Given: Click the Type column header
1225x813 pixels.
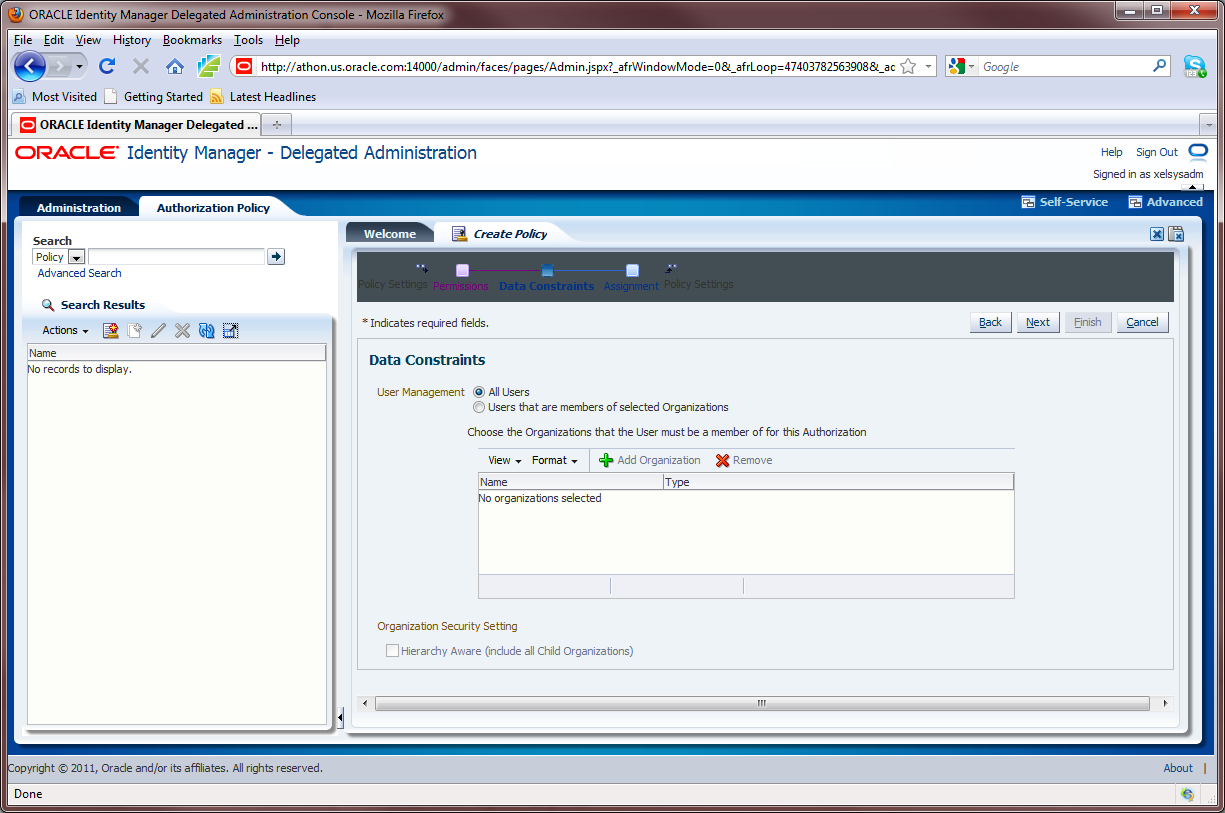Looking at the screenshot, I should coord(839,482).
